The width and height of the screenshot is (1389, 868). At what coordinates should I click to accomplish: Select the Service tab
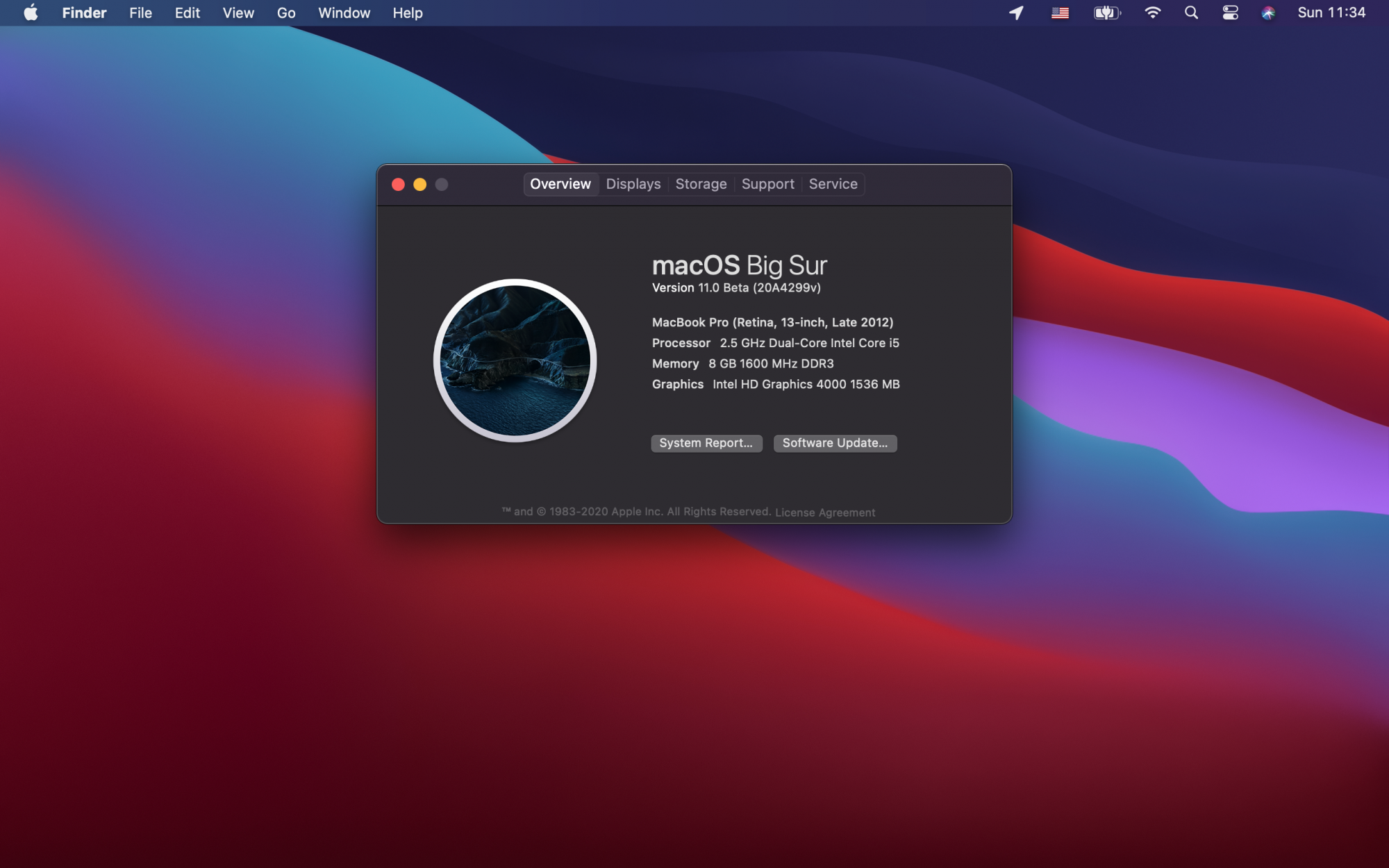coord(833,184)
